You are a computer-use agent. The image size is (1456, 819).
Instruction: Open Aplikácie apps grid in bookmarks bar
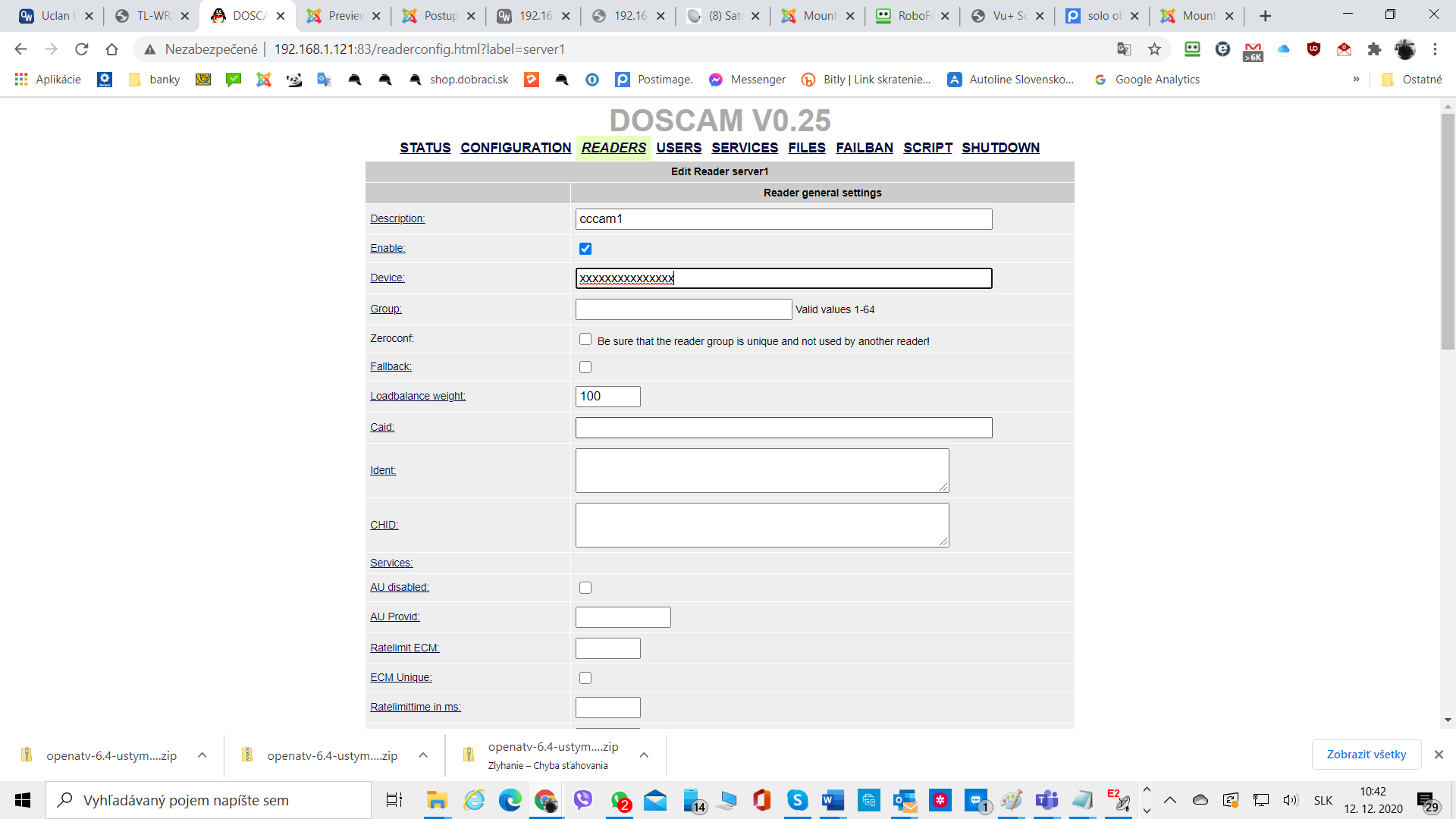[x=21, y=80]
